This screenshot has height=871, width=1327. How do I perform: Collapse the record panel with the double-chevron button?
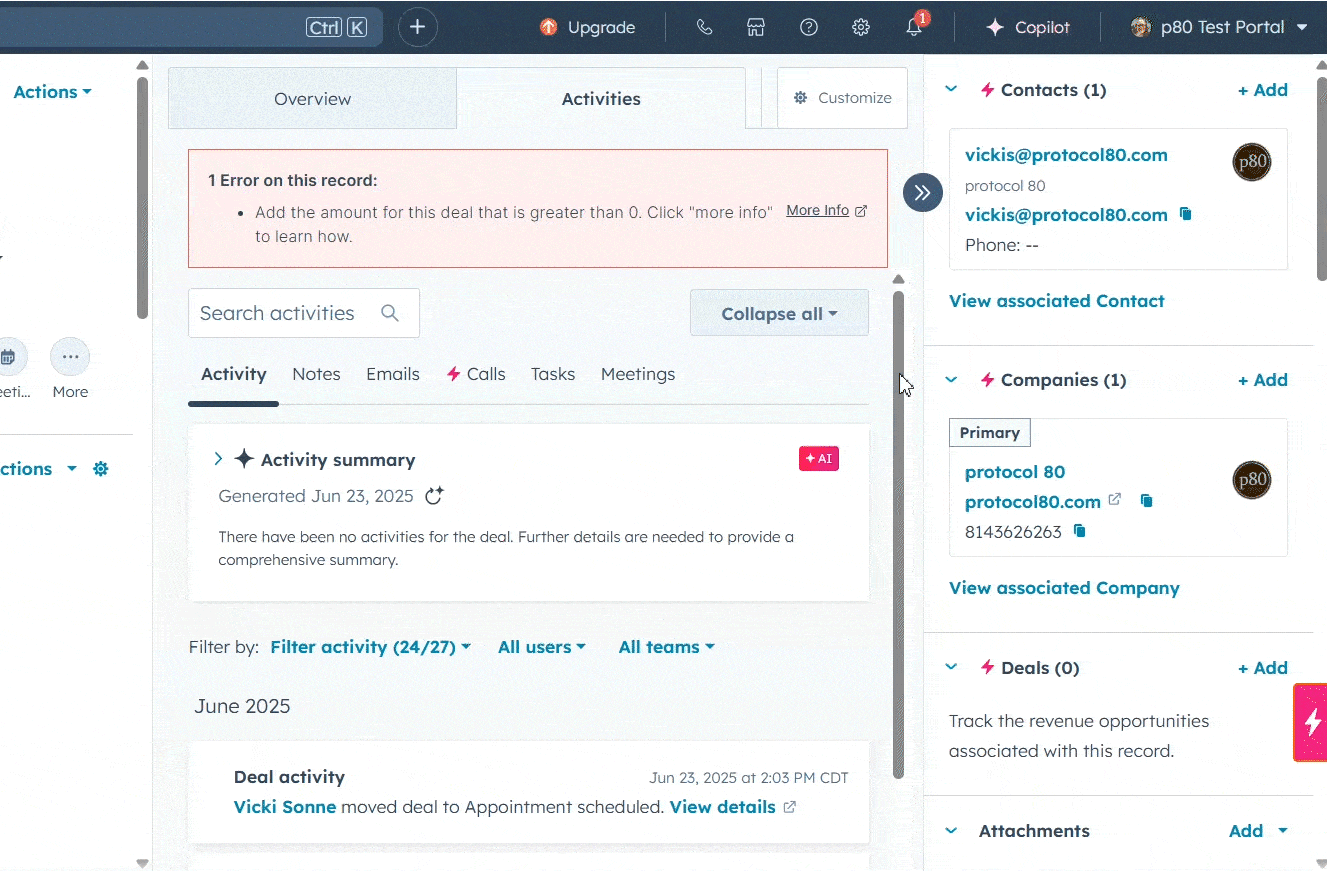point(922,192)
